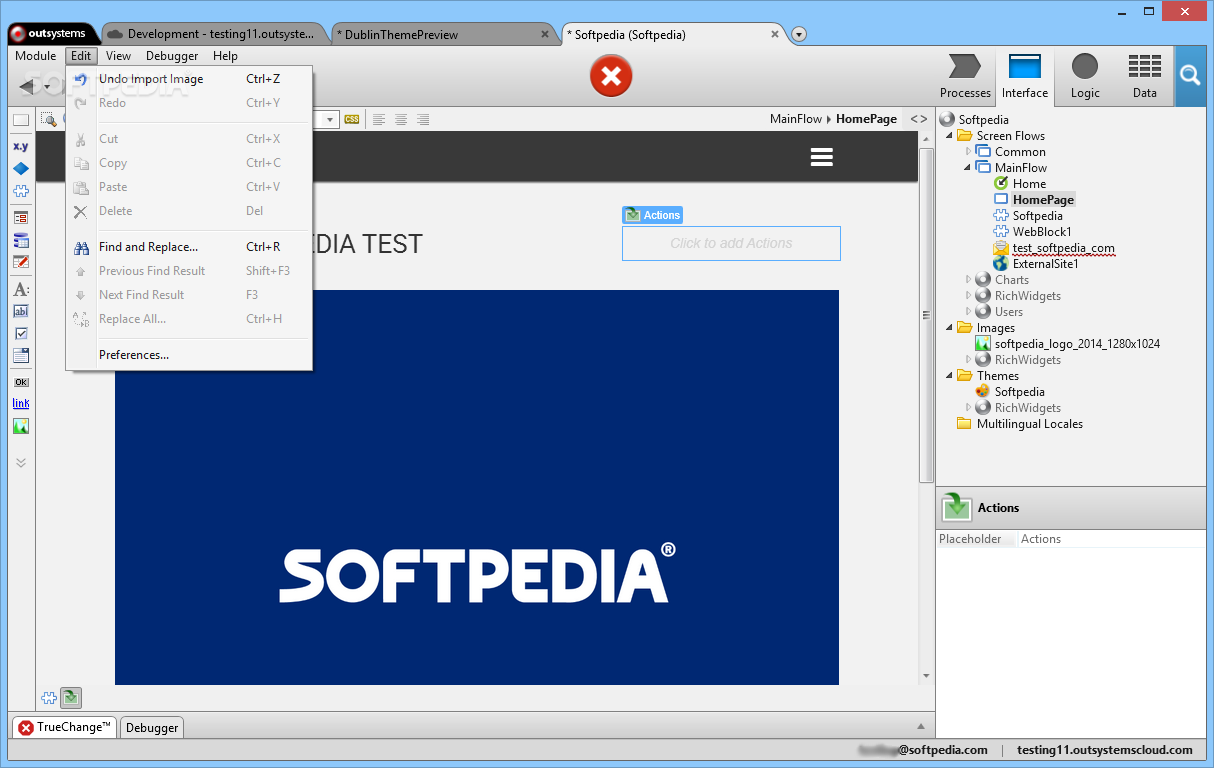
Task: Expand the bottom panel with up arrow
Action: point(921,727)
